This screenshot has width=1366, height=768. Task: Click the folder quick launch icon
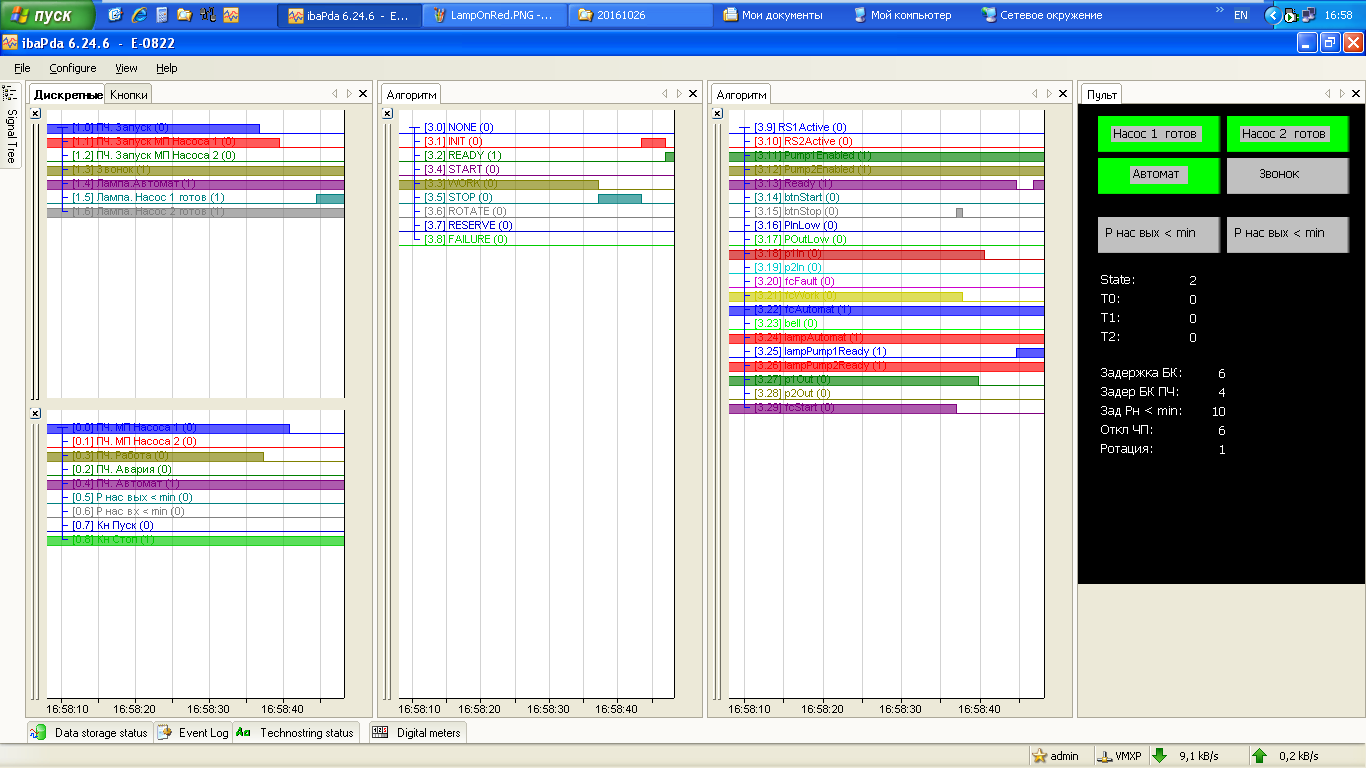coord(184,15)
